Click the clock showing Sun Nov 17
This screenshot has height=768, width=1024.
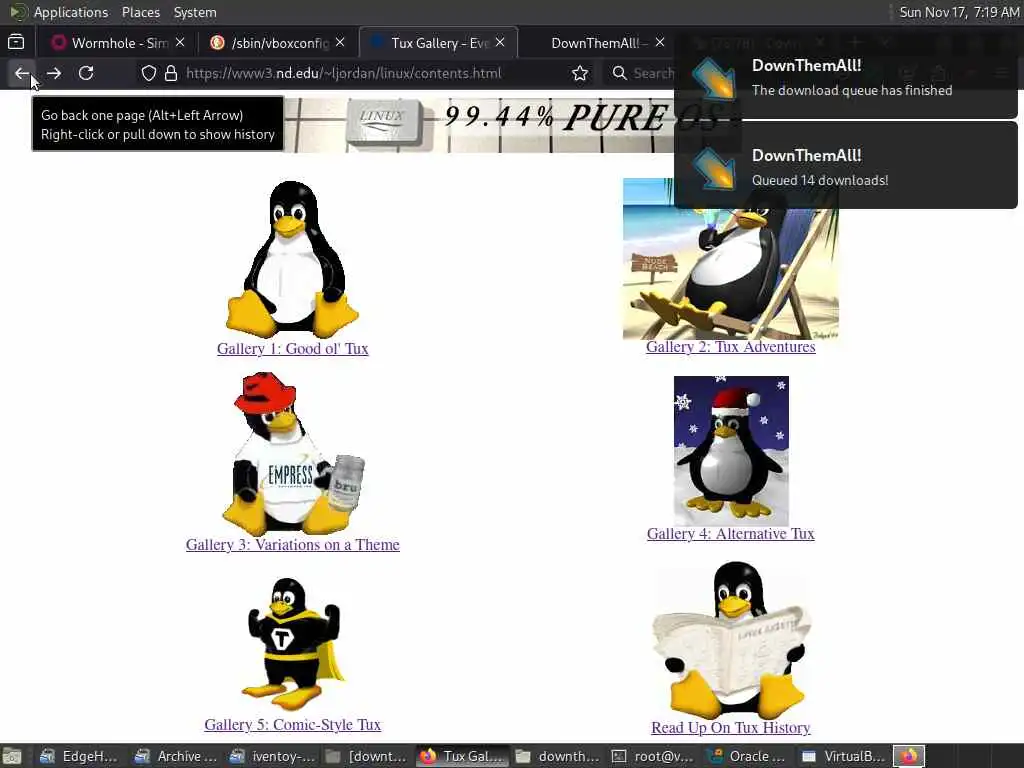(x=959, y=12)
